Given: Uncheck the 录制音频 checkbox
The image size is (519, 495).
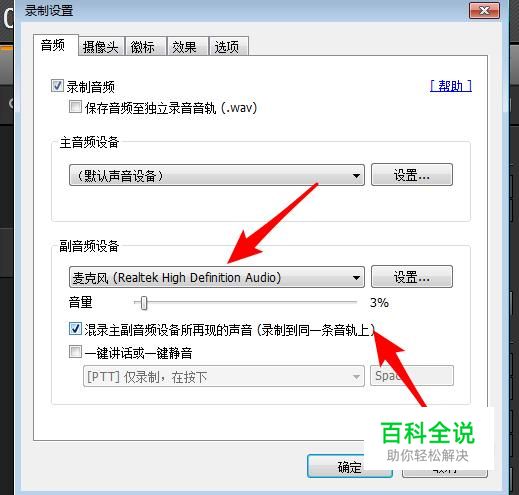Looking at the screenshot, I should (57, 86).
